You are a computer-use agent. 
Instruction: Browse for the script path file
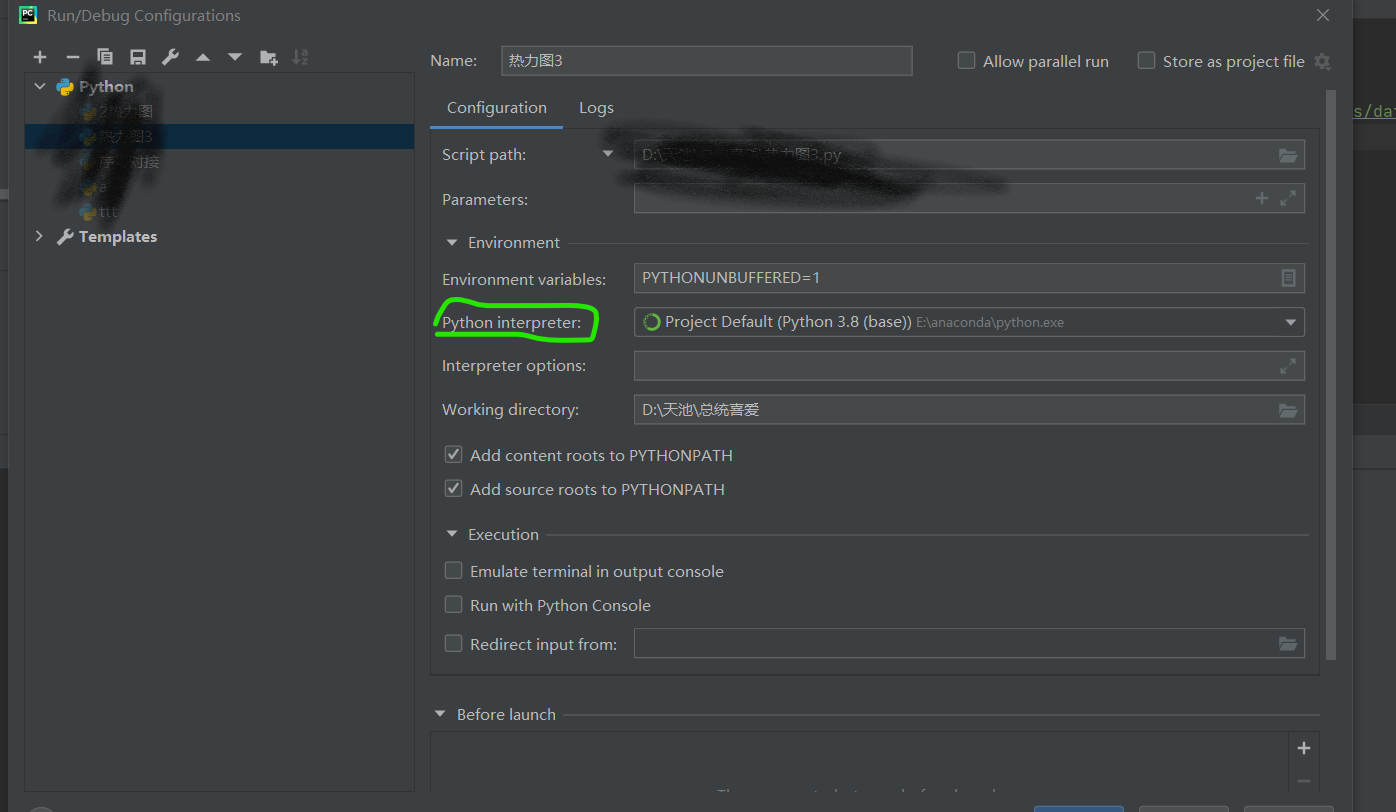pos(1287,154)
